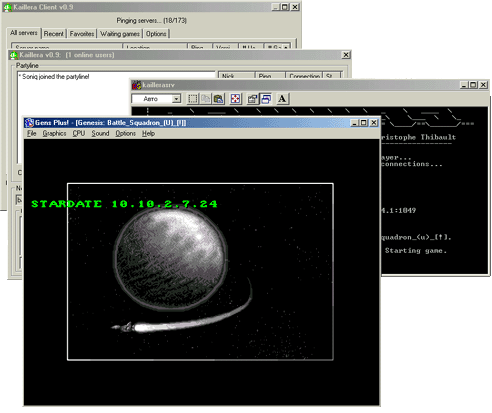
Task: Click the 'Pinging servers... (18/173)' status text
Action: [x=152, y=21]
